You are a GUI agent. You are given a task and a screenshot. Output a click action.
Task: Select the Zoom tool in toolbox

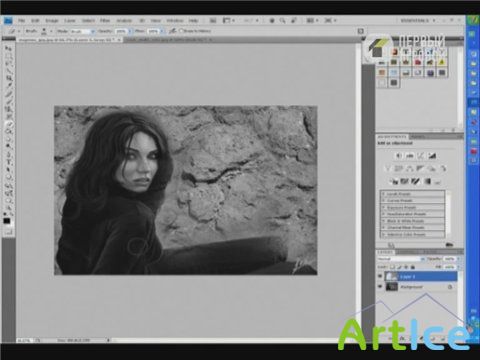pyautogui.click(x=10, y=207)
